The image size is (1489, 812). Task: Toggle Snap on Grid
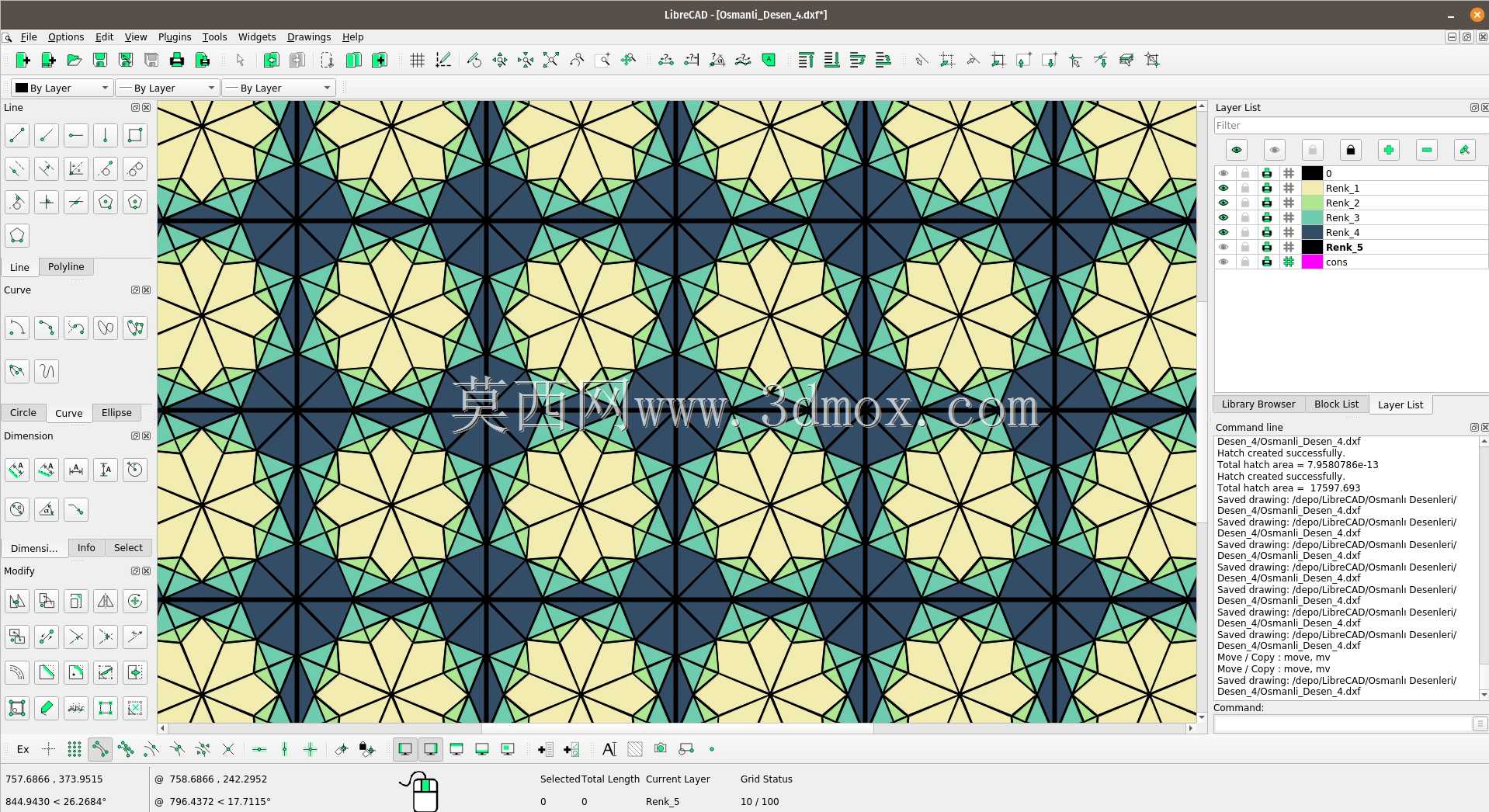pyautogui.click(x=75, y=749)
